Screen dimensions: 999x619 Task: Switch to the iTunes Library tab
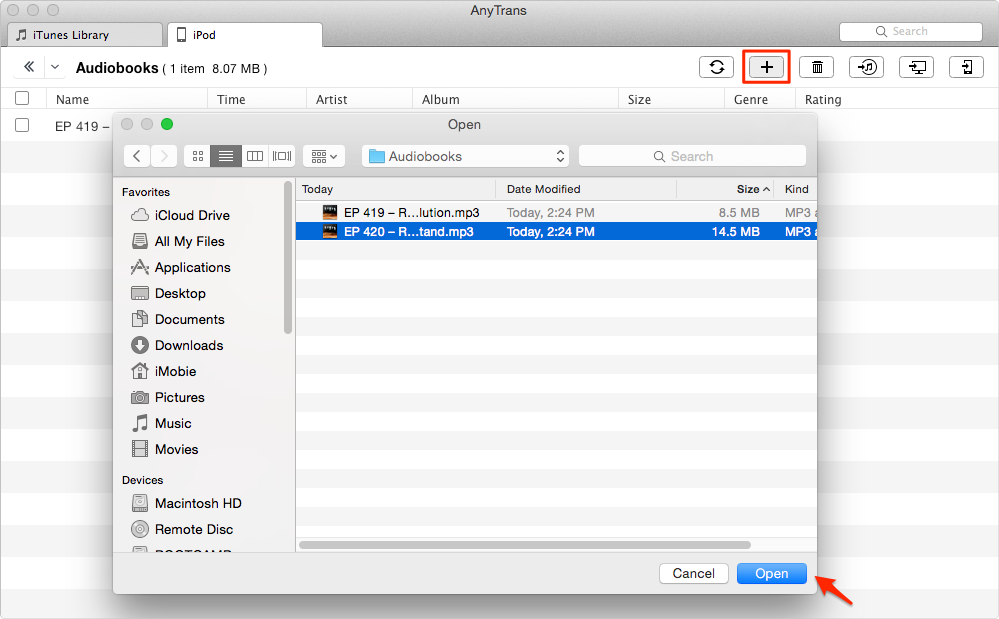[x=85, y=35]
